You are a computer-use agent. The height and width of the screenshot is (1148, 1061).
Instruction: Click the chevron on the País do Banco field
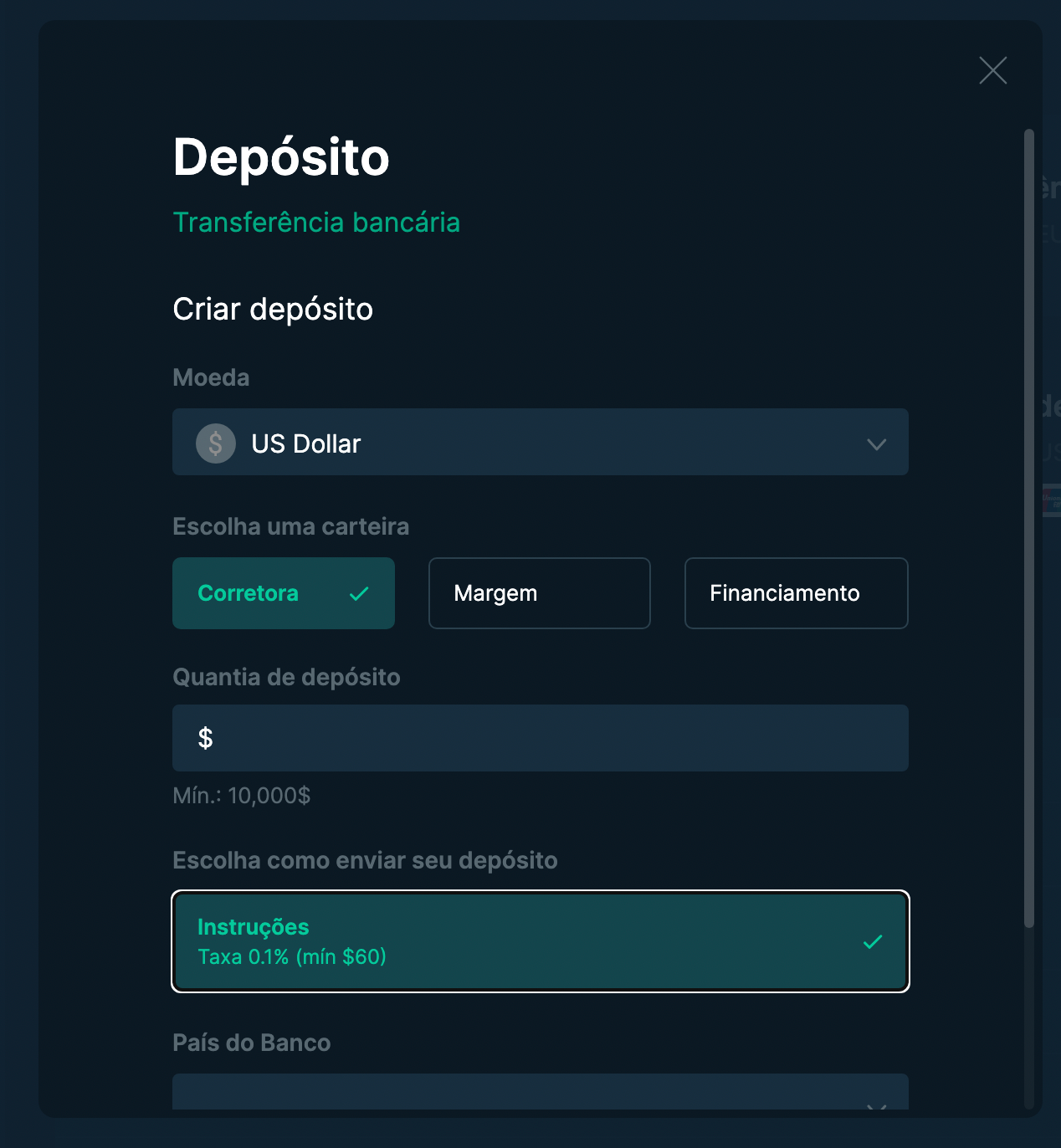(x=876, y=1106)
